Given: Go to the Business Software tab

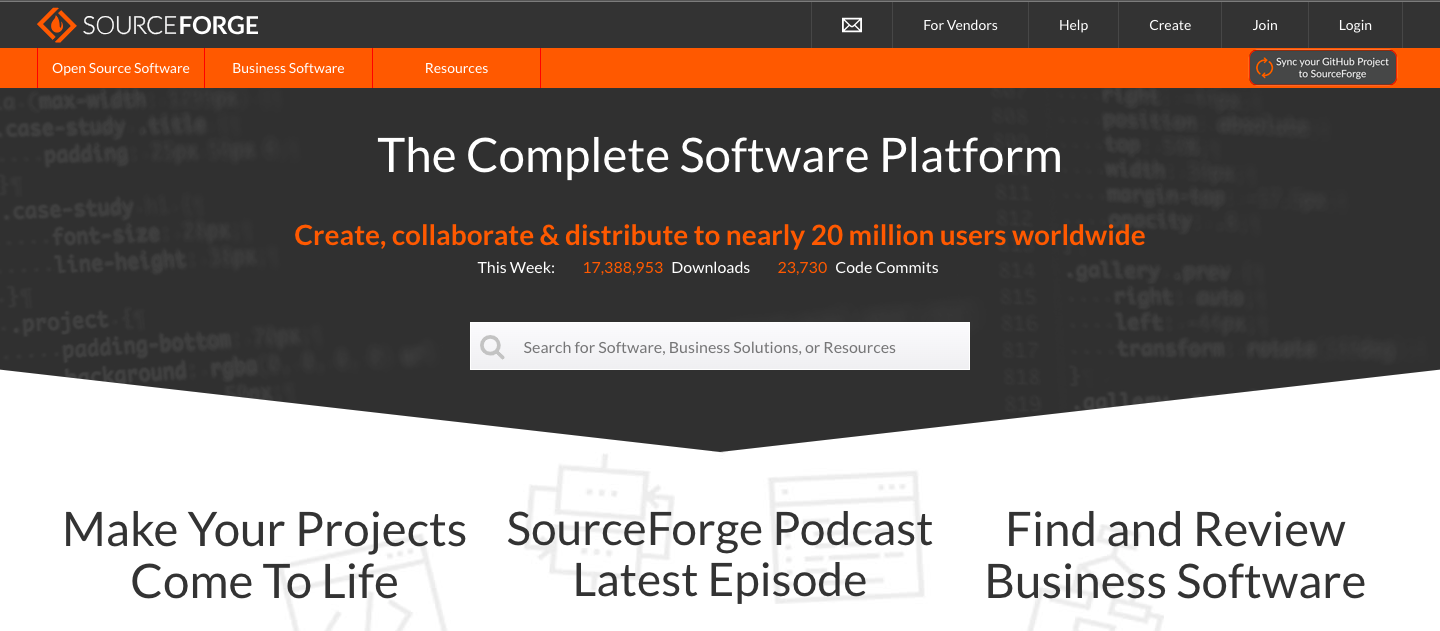Looking at the screenshot, I should pyautogui.click(x=288, y=68).
